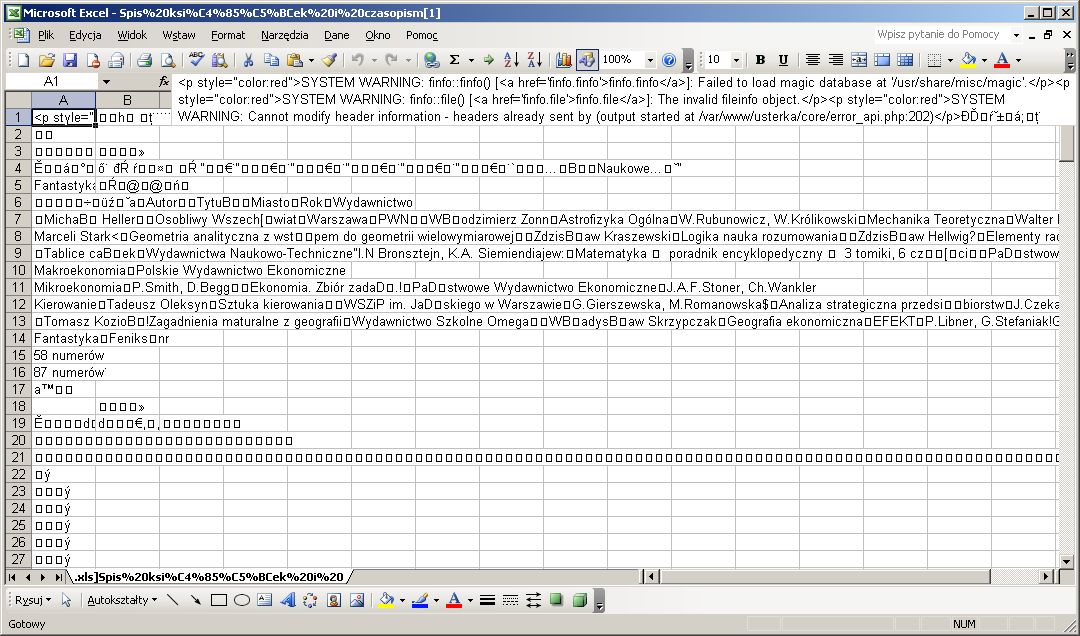Click the Save floppy disk icon
The image size is (1080, 636).
pyautogui.click(x=71, y=60)
